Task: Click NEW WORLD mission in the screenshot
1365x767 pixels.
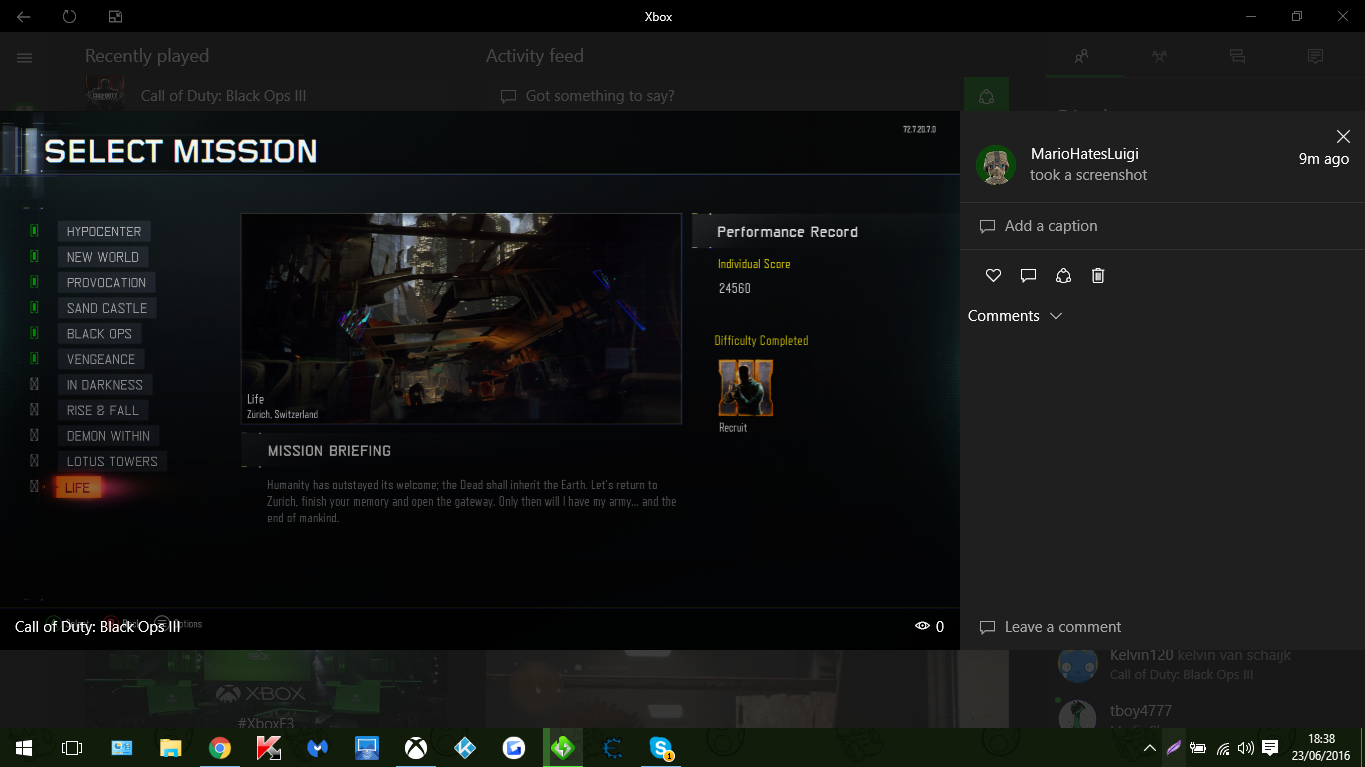Action: (x=103, y=257)
